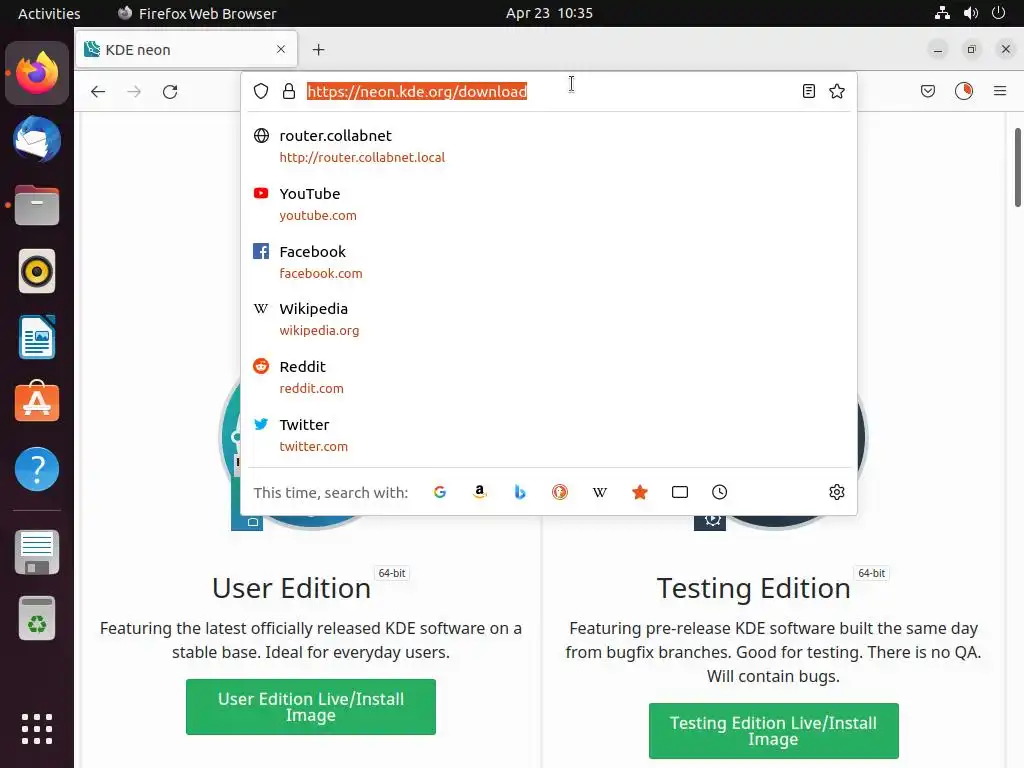
Task: Select the KDE neon tab
Action: 187,50
